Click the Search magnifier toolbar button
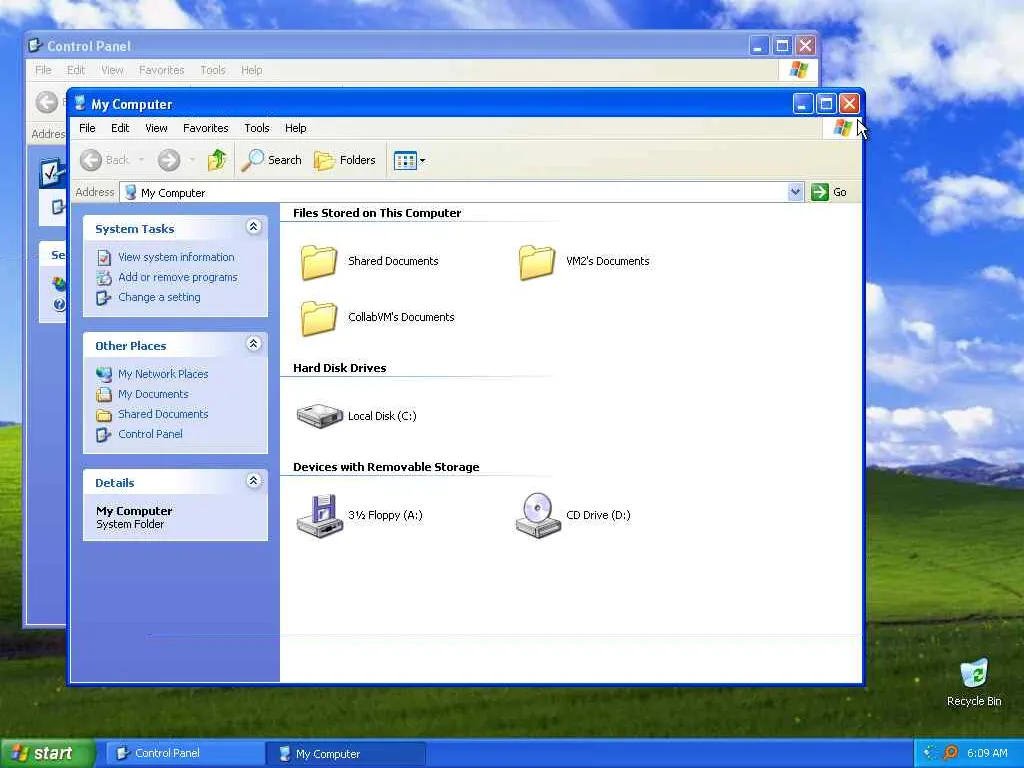This screenshot has width=1024, height=768. pyautogui.click(x=272, y=160)
